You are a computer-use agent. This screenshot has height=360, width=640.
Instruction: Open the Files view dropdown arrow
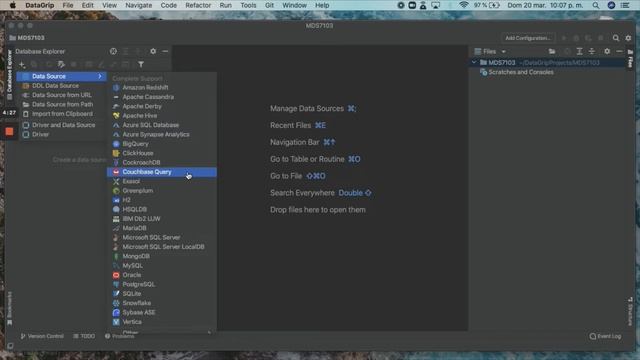[503, 52]
